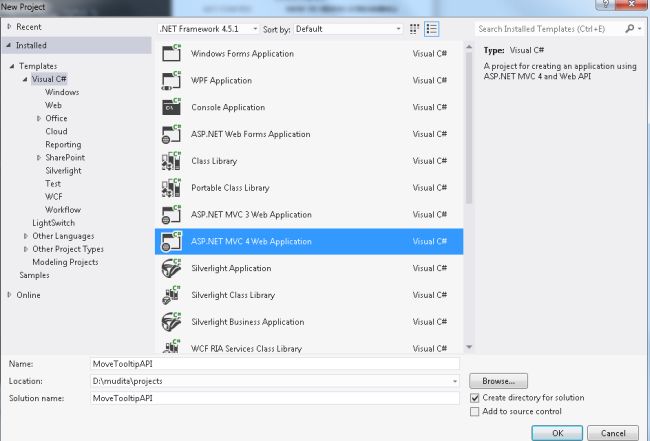This screenshot has width=650, height=441.
Task: Select the LightSwitch node in tree
Action: (53, 223)
